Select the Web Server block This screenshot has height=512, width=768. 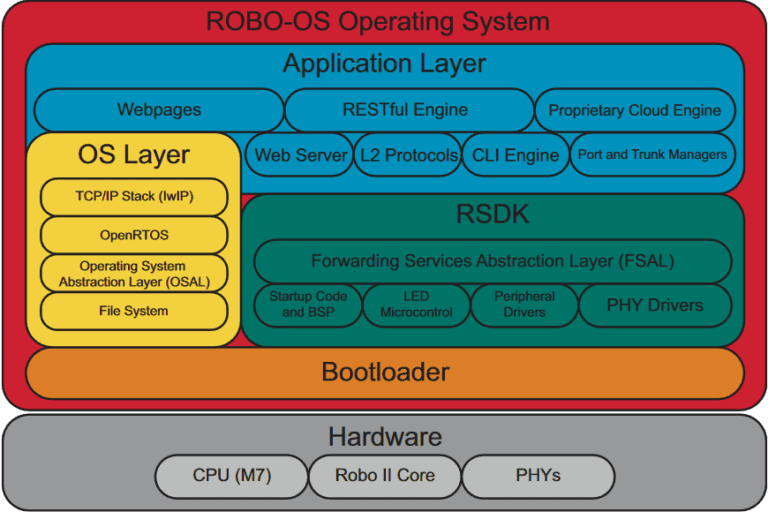point(299,155)
